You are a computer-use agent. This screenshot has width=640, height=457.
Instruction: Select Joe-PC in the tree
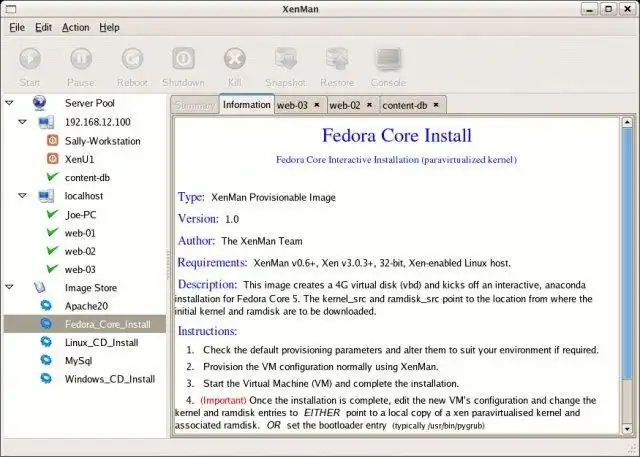tap(80, 215)
